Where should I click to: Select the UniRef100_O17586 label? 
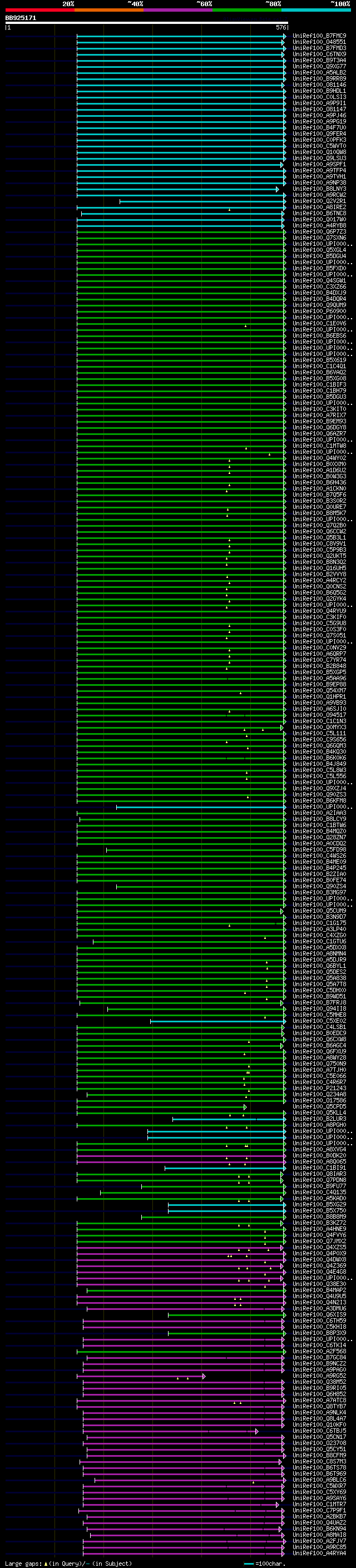click(319, 1101)
